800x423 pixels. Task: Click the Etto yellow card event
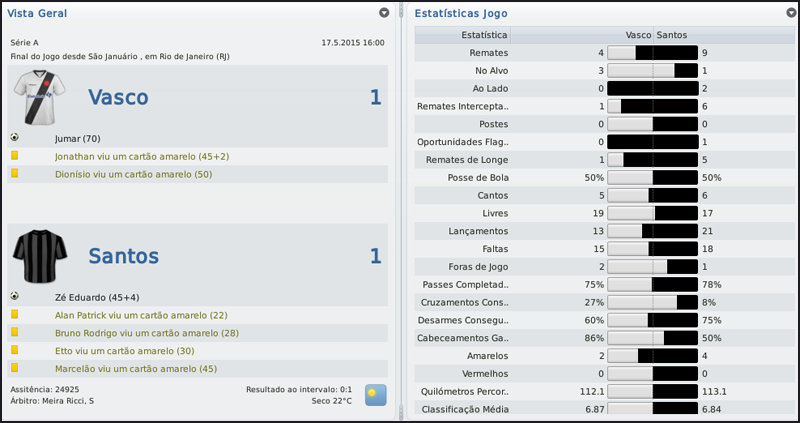[126, 351]
